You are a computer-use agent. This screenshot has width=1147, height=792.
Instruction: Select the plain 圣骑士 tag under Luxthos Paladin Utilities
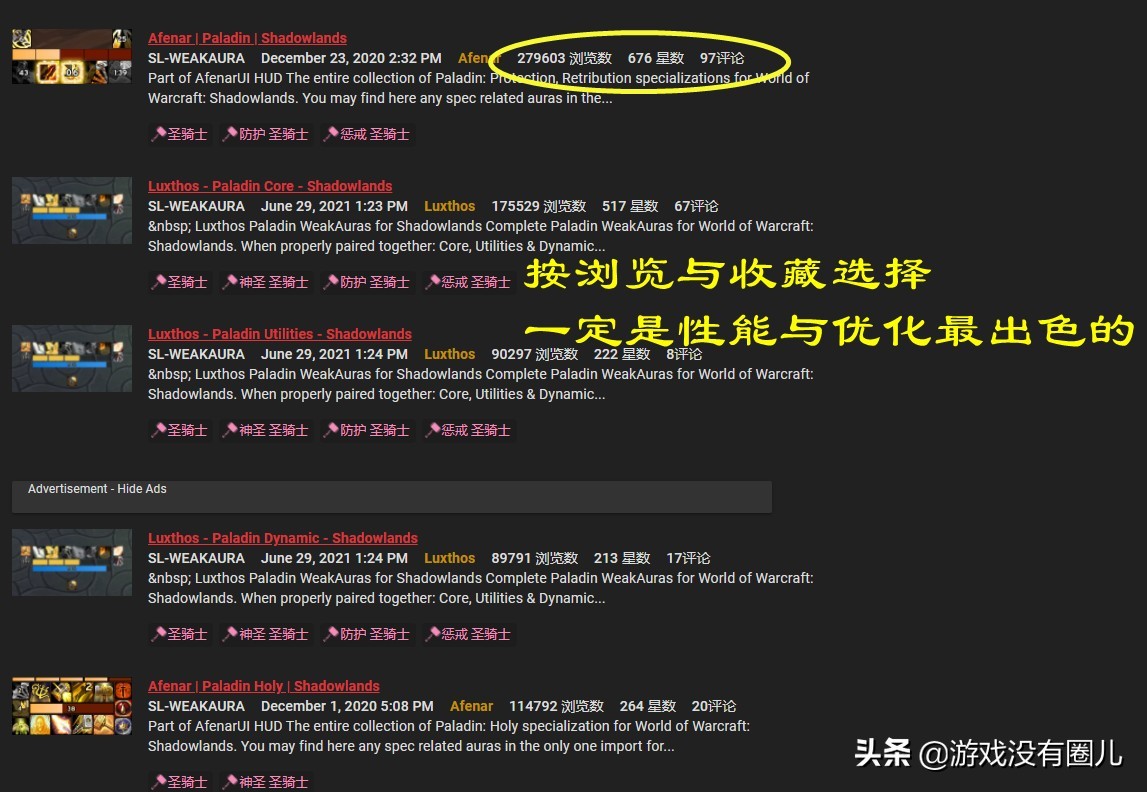(180, 430)
